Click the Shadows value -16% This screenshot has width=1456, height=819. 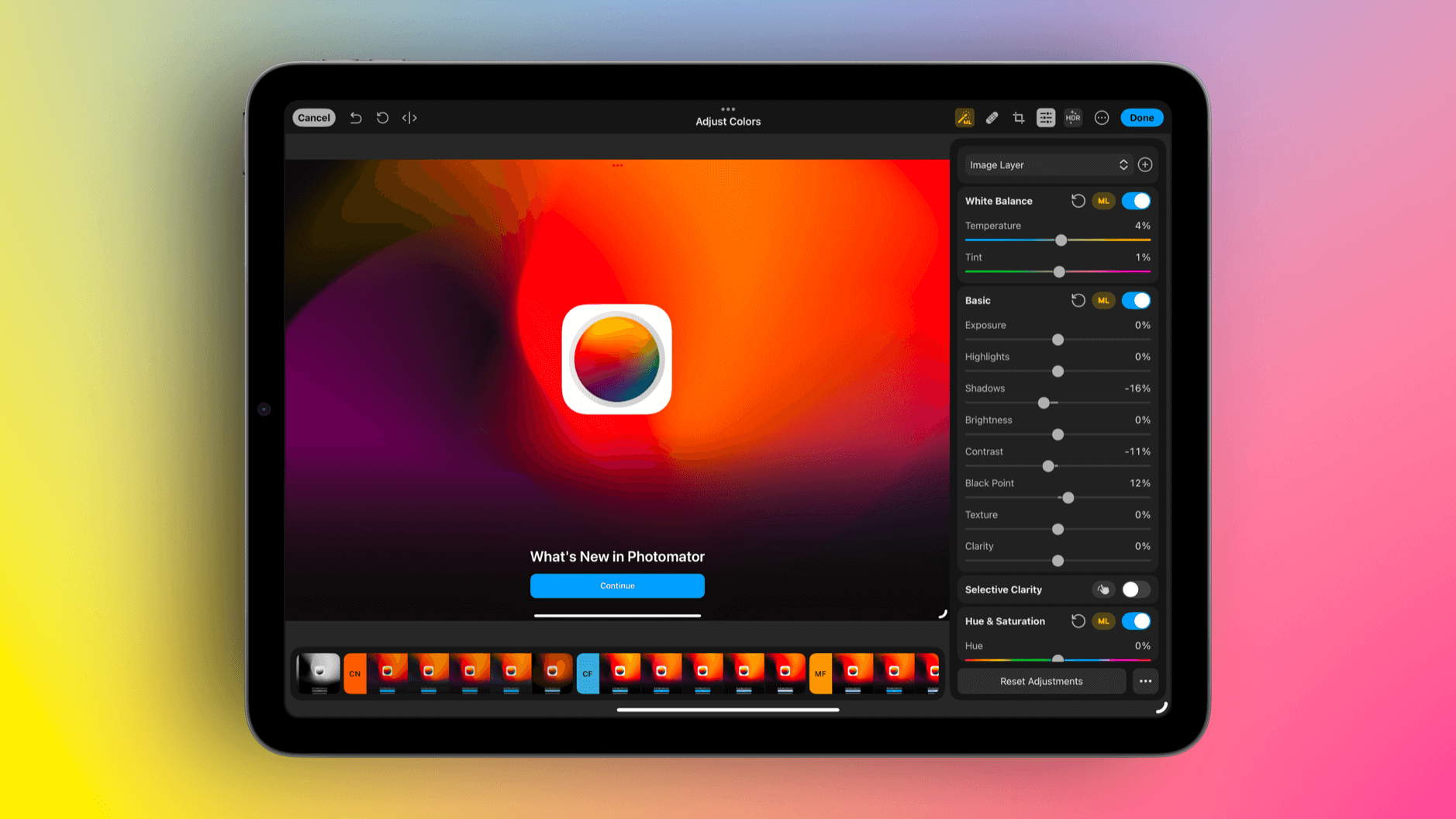pyautogui.click(x=1137, y=389)
